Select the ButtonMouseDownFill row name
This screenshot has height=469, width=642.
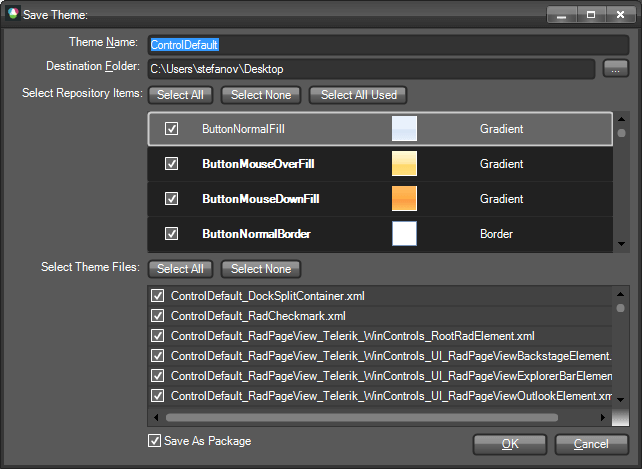tap(261, 199)
